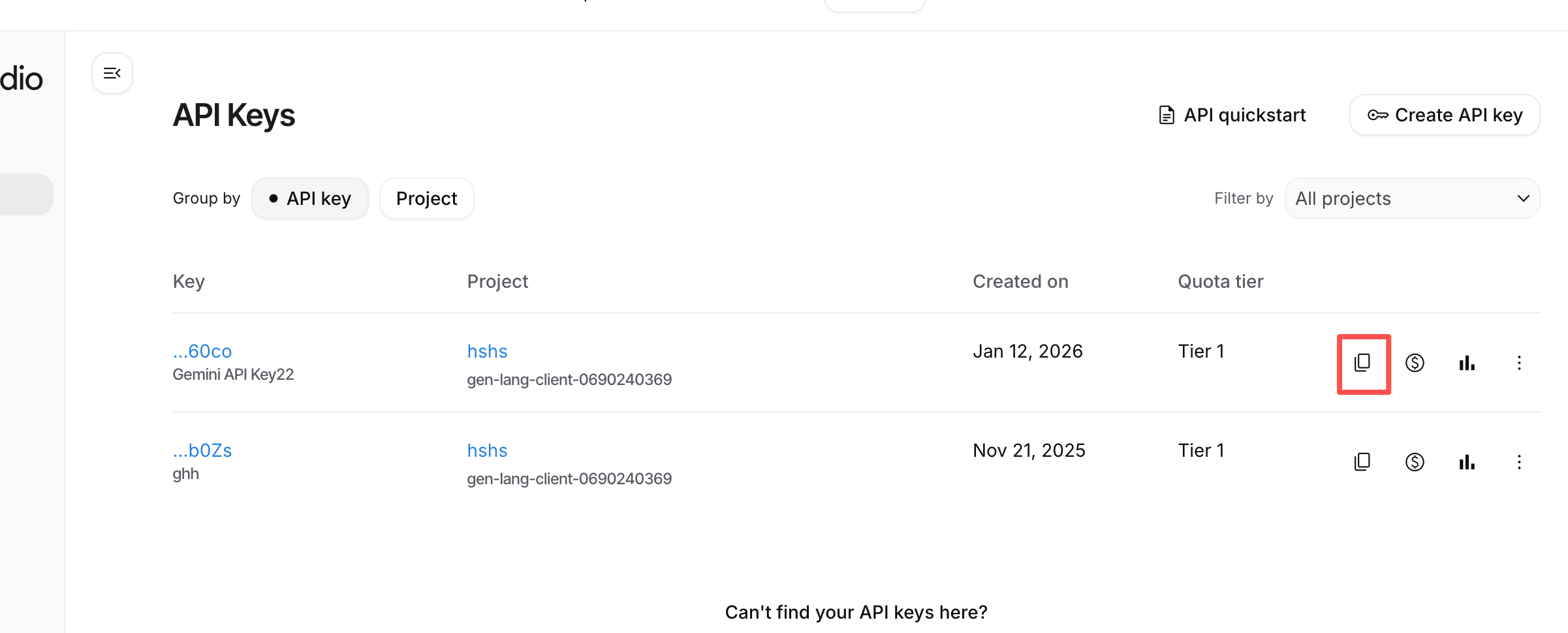1568x633 pixels.
Task: Copy the ...60co API key
Action: [x=1362, y=363]
